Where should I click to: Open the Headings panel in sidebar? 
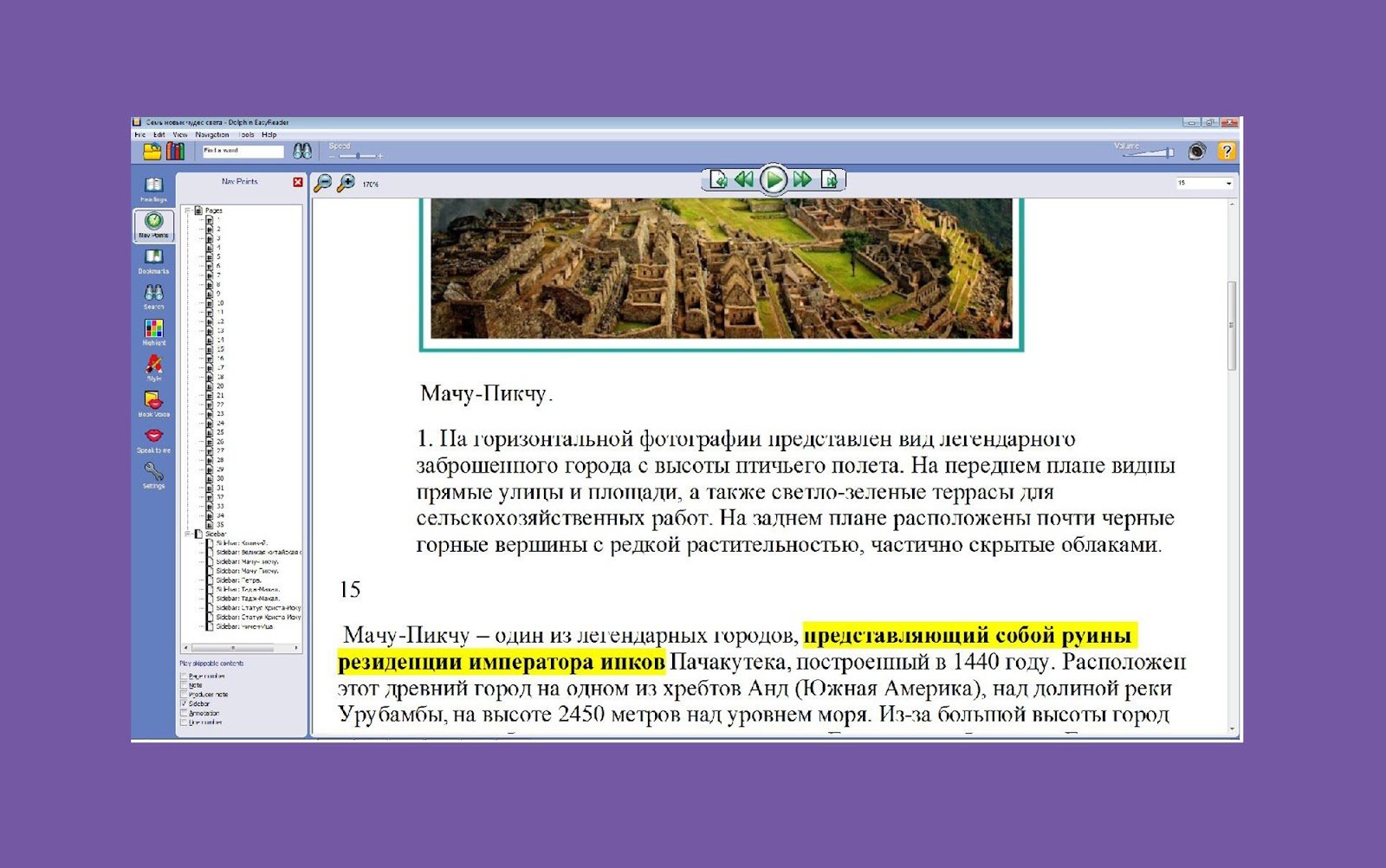coord(153,186)
